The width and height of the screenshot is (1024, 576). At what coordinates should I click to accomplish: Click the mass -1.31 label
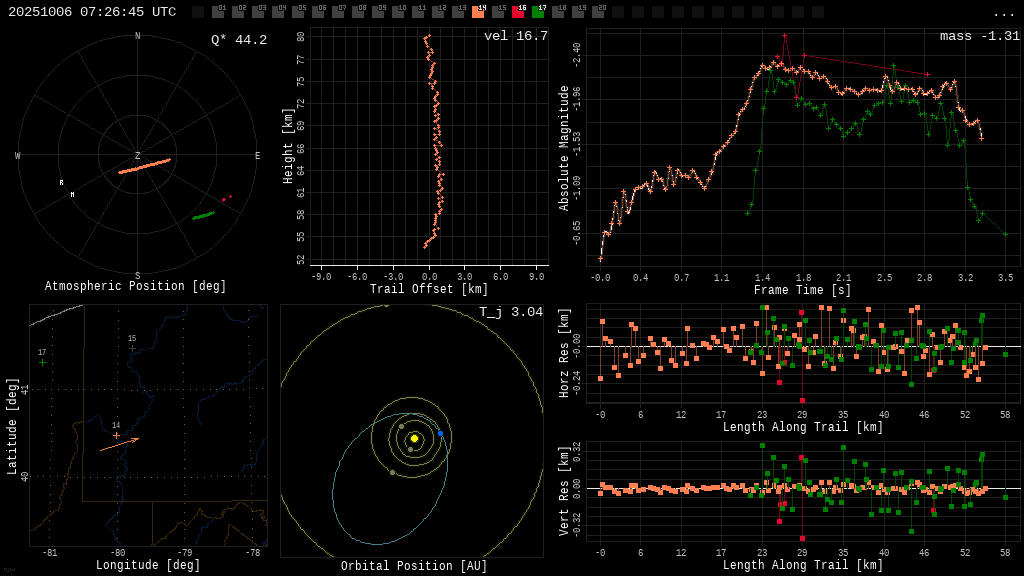click(980, 36)
